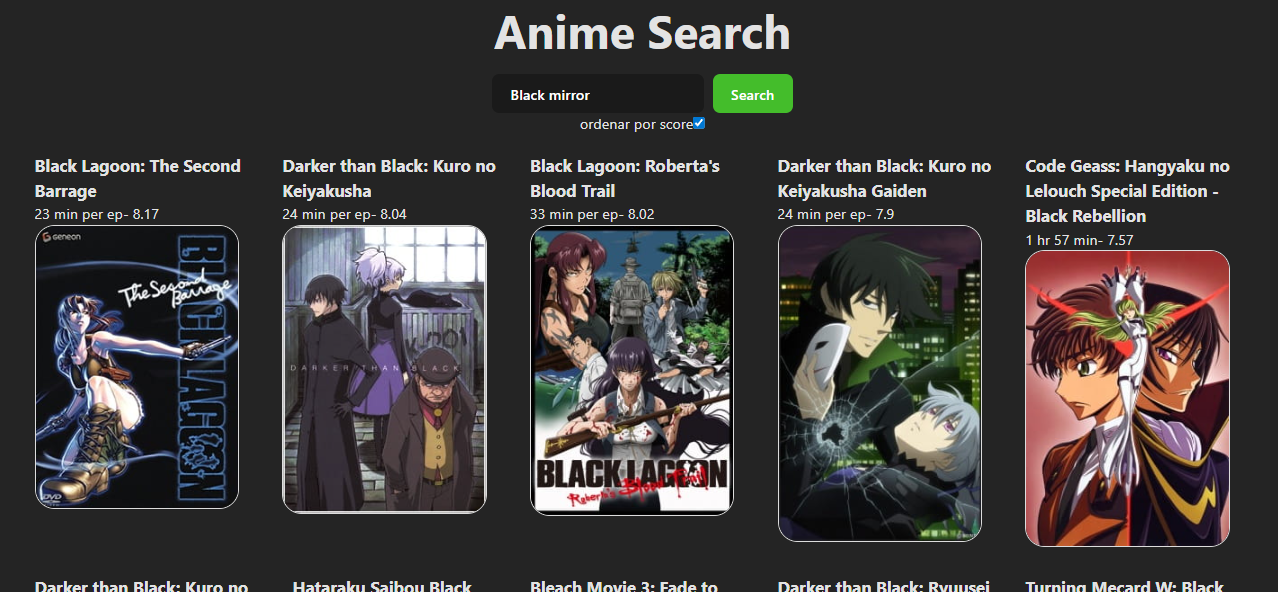Image resolution: width=1278 pixels, height=592 pixels.
Task: Open the Kuro no Keiyakusha Gaiden poster
Action: coord(880,383)
